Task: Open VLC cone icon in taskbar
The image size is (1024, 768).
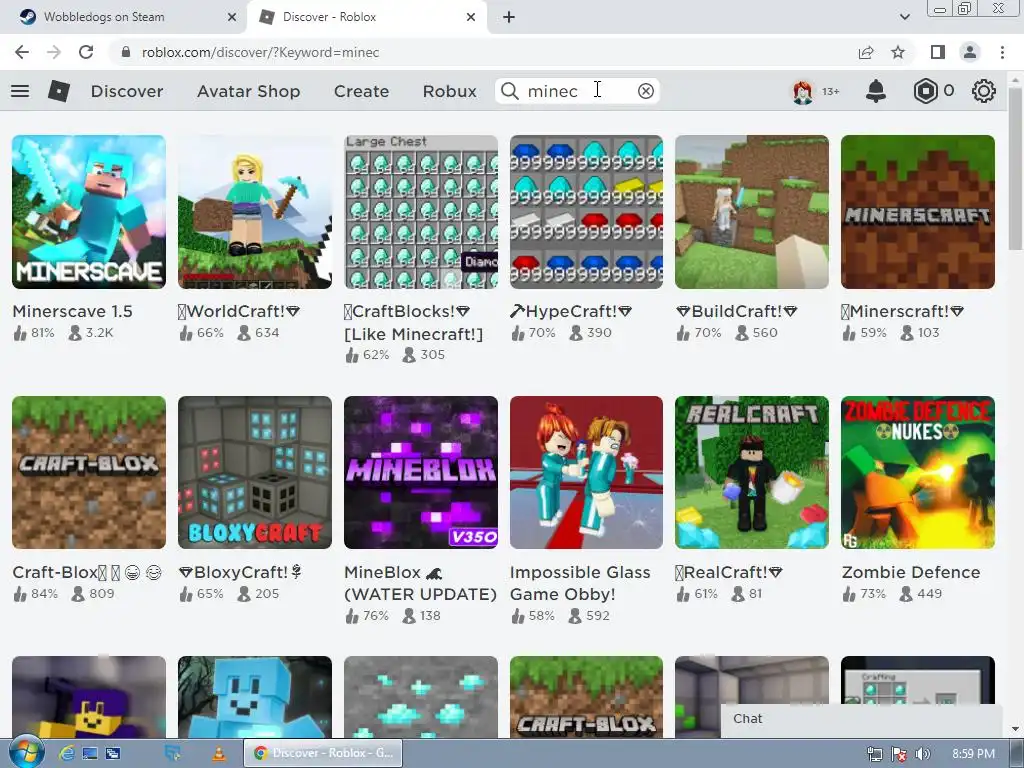Action: (218, 754)
